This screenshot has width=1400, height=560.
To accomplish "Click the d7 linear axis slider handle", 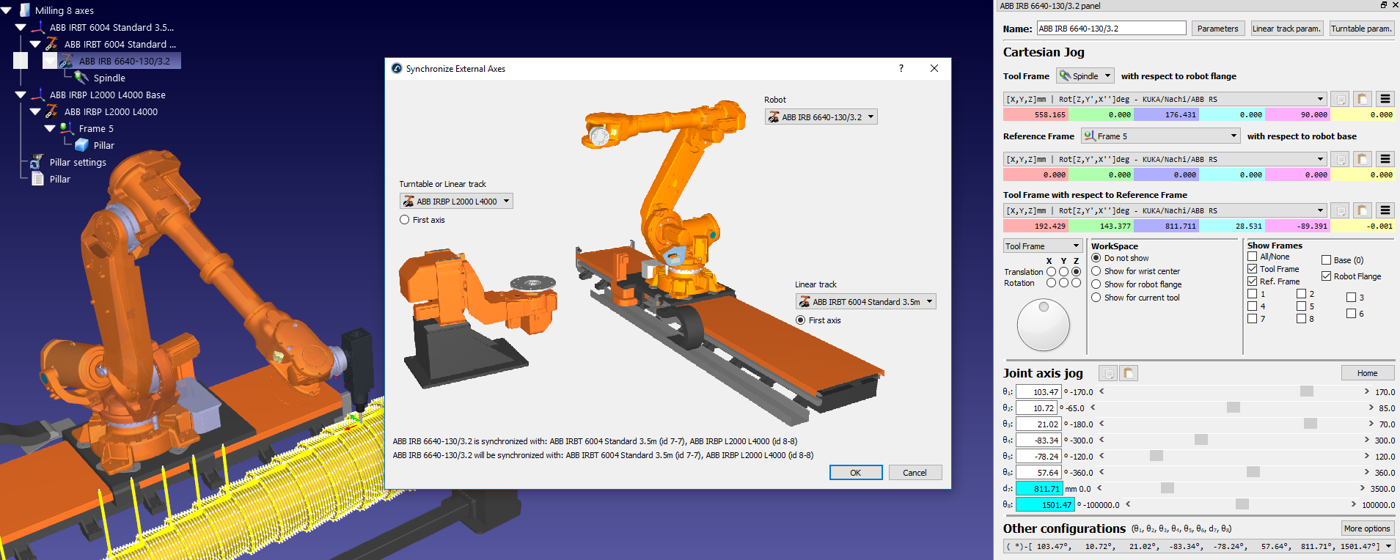I will pos(1167,488).
